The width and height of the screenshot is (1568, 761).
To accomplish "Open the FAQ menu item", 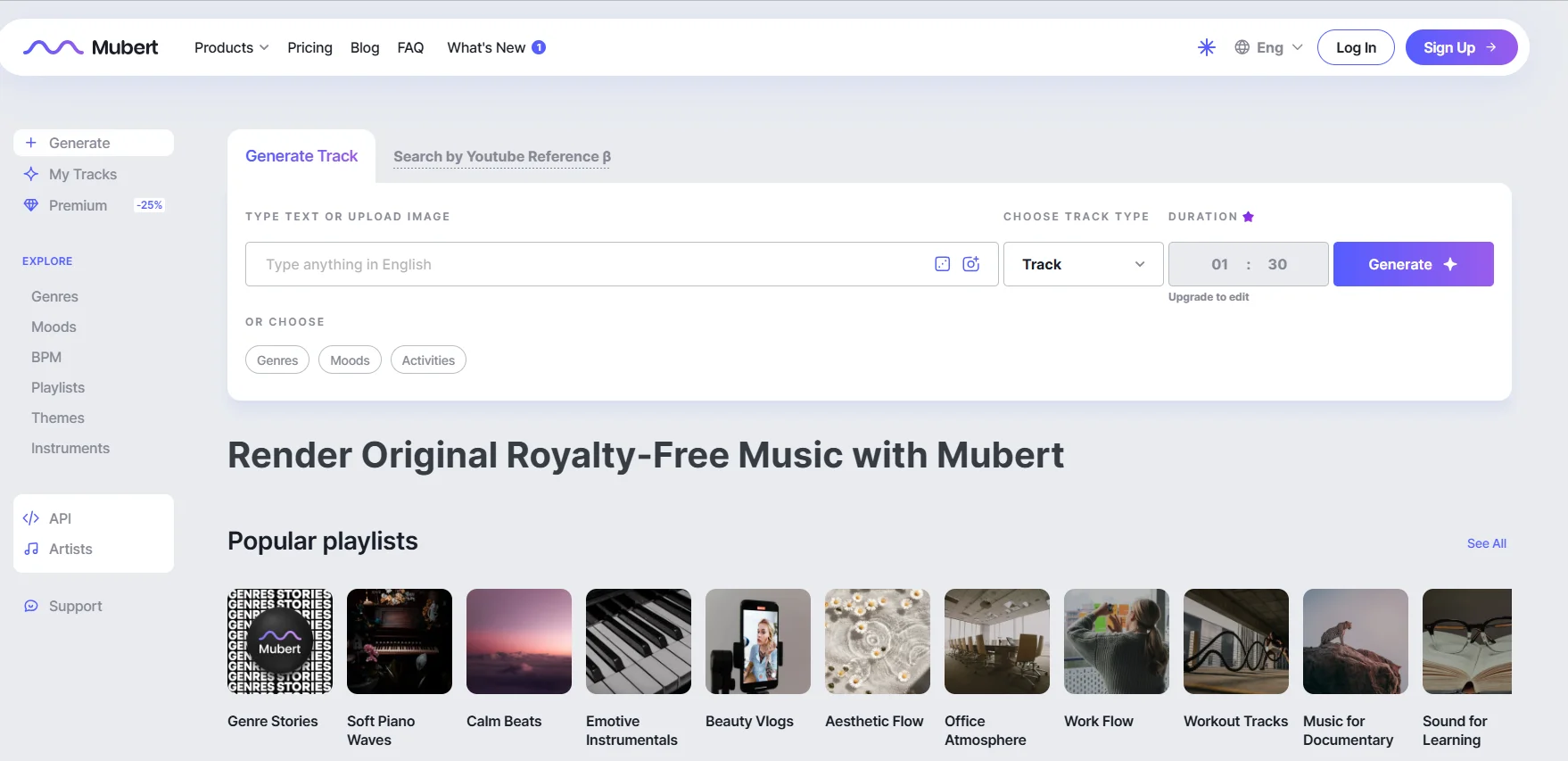I will (x=410, y=47).
